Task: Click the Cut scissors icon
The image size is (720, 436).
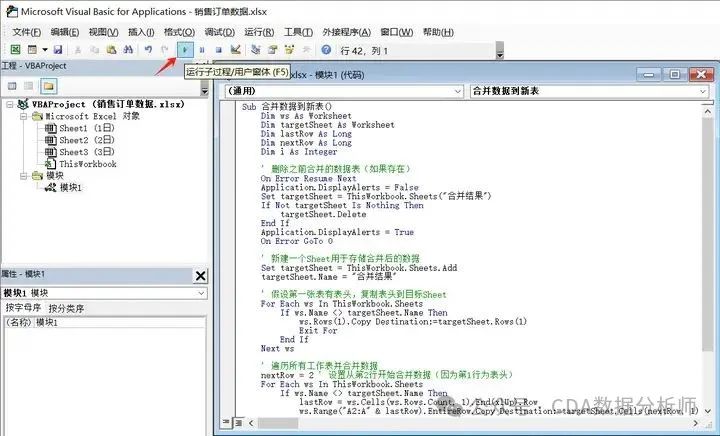Action: [78, 50]
